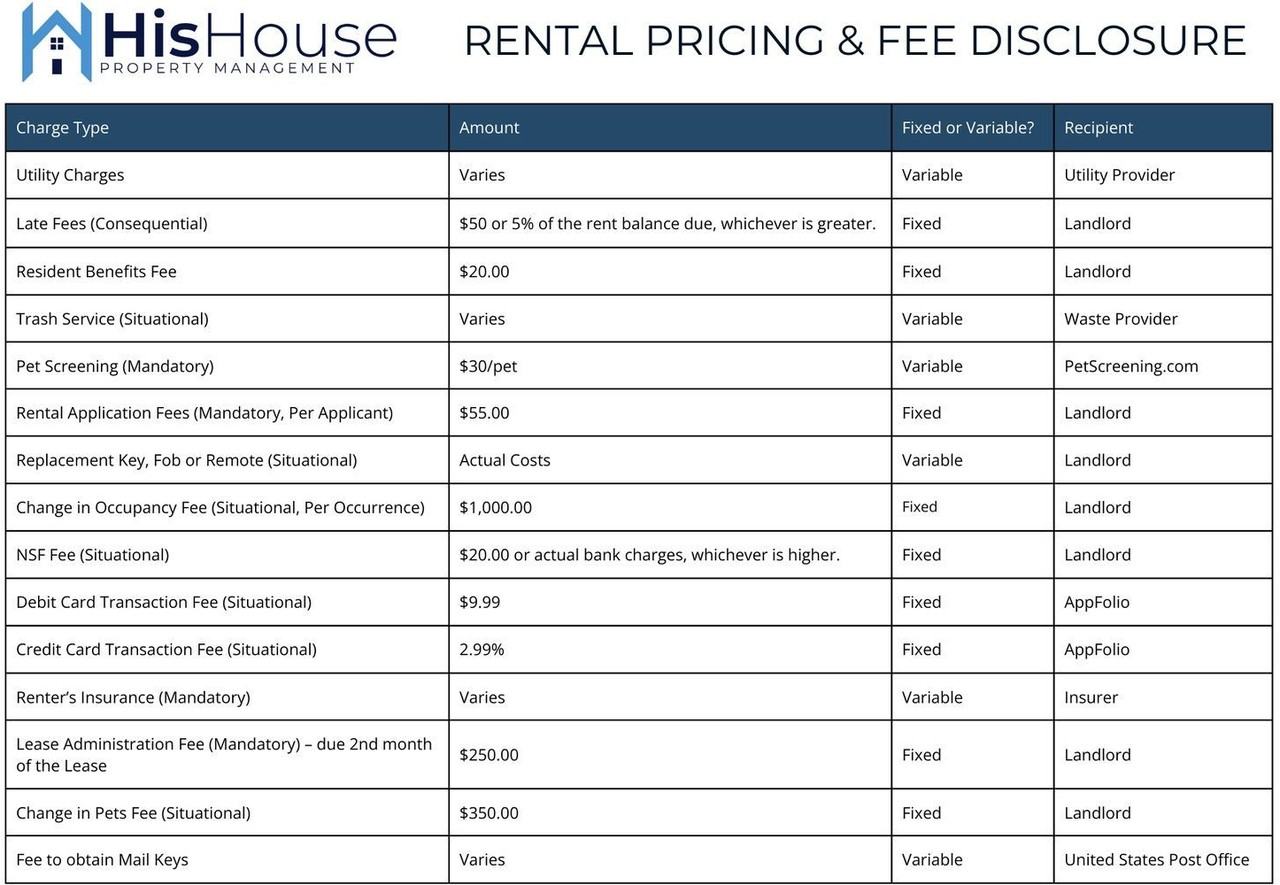Click the HisHouse house logo icon
Screen dimensions: 1280x885
pos(57,42)
